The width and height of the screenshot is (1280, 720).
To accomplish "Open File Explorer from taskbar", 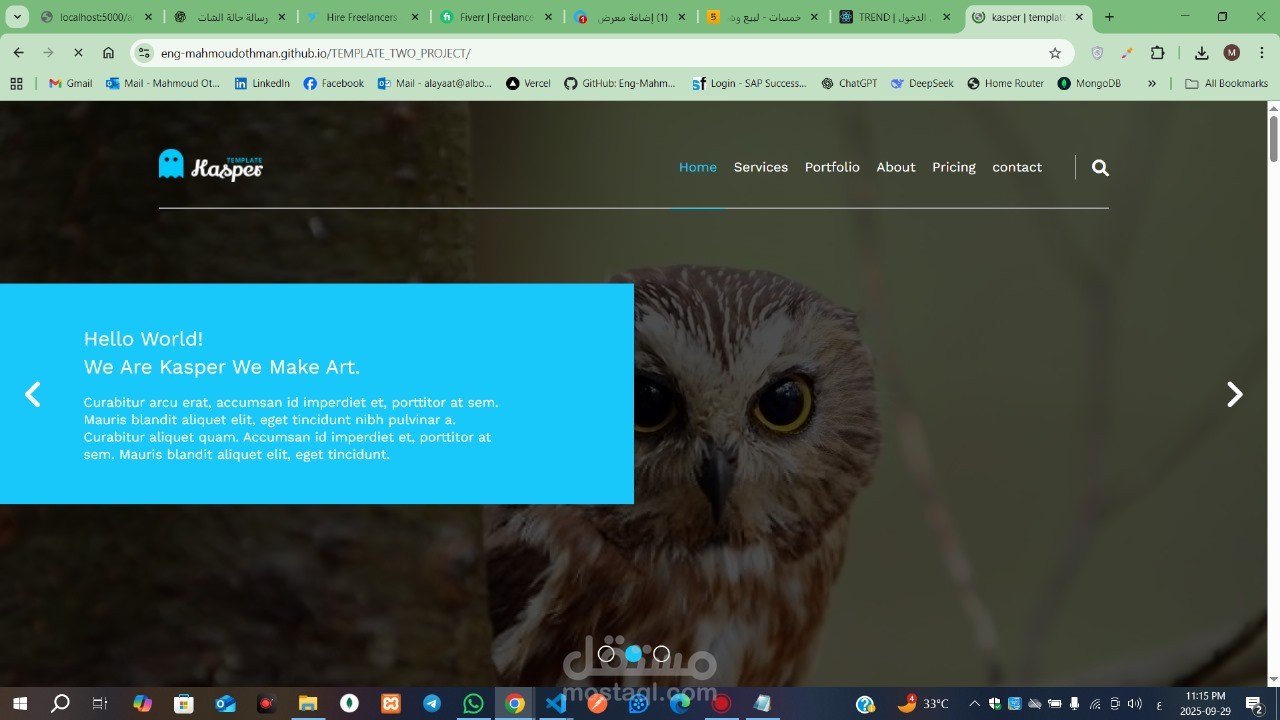I will coord(307,704).
